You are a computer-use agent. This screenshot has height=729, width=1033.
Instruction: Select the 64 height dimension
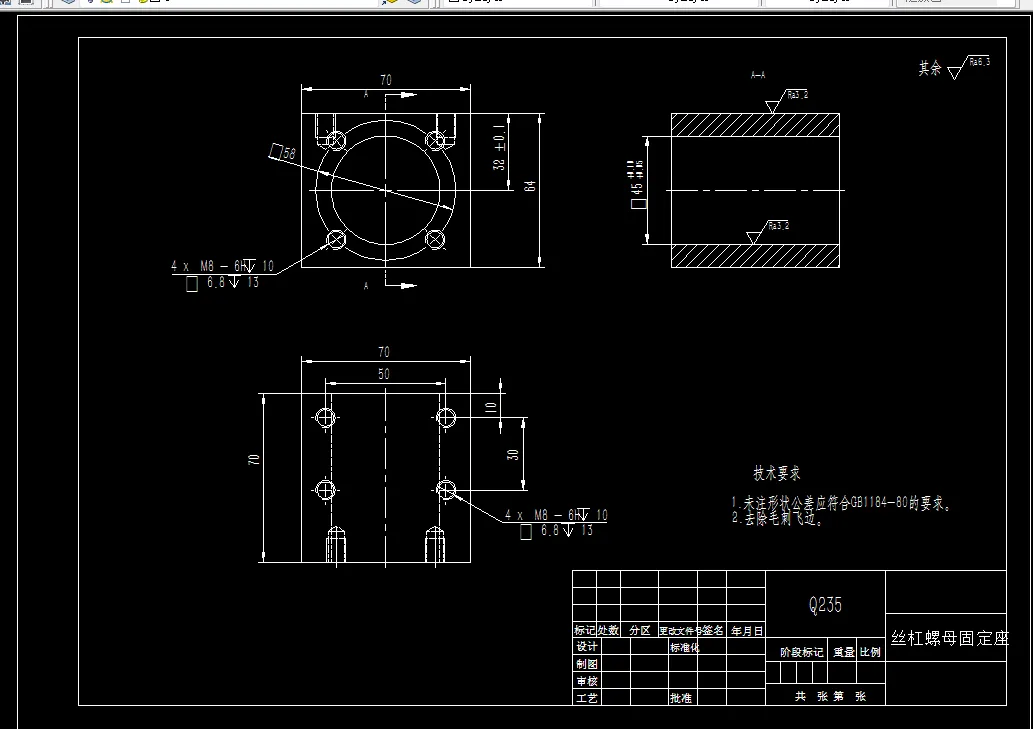tap(530, 186)
